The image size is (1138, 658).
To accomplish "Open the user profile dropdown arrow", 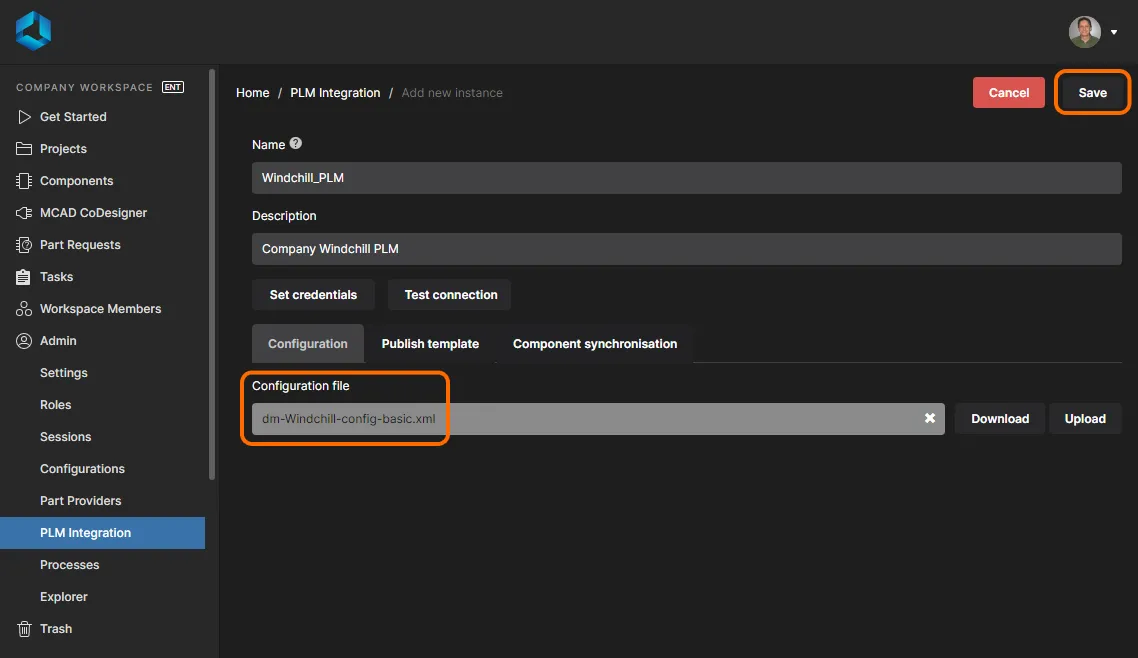I will pyautogui.click(x=1114, y=32).
